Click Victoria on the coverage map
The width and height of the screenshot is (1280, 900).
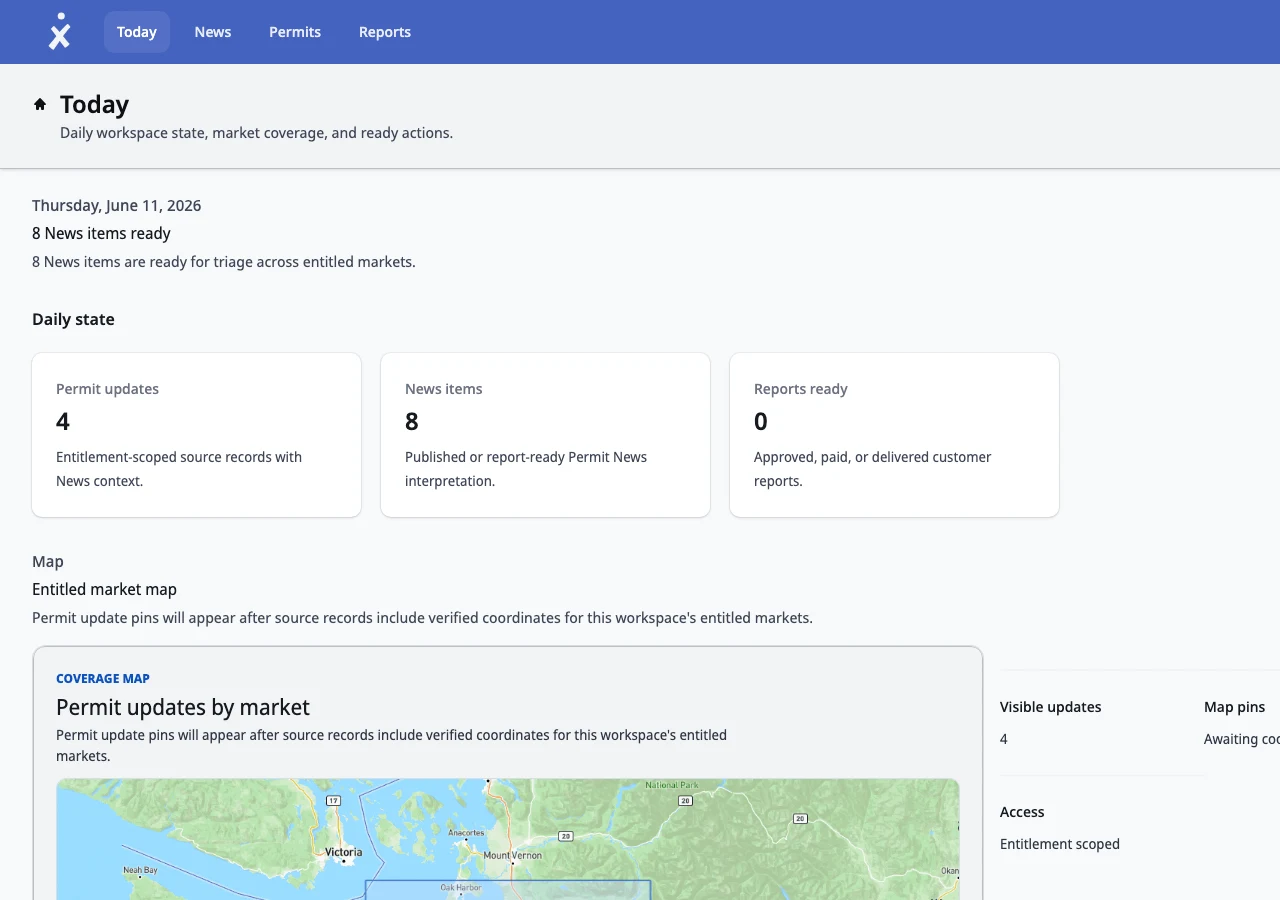pos(344,853)
